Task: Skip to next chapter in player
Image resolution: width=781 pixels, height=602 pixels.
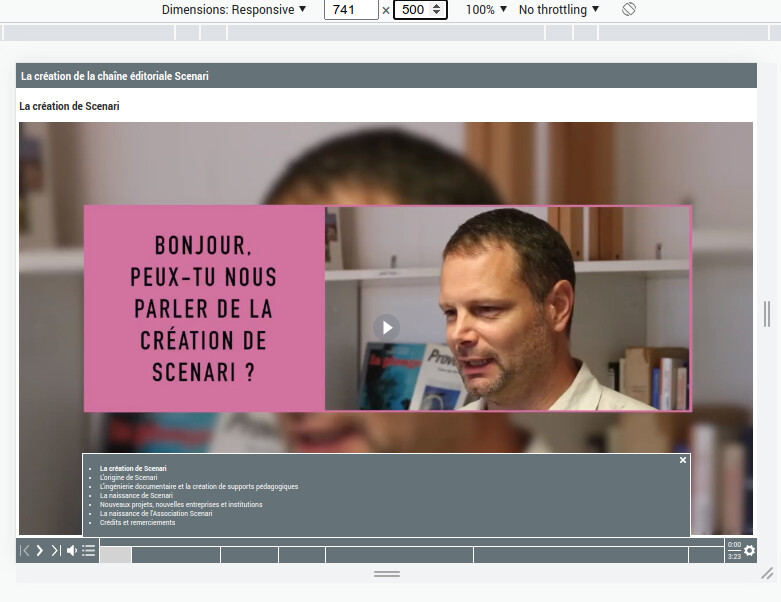Action: coord(56,550)
